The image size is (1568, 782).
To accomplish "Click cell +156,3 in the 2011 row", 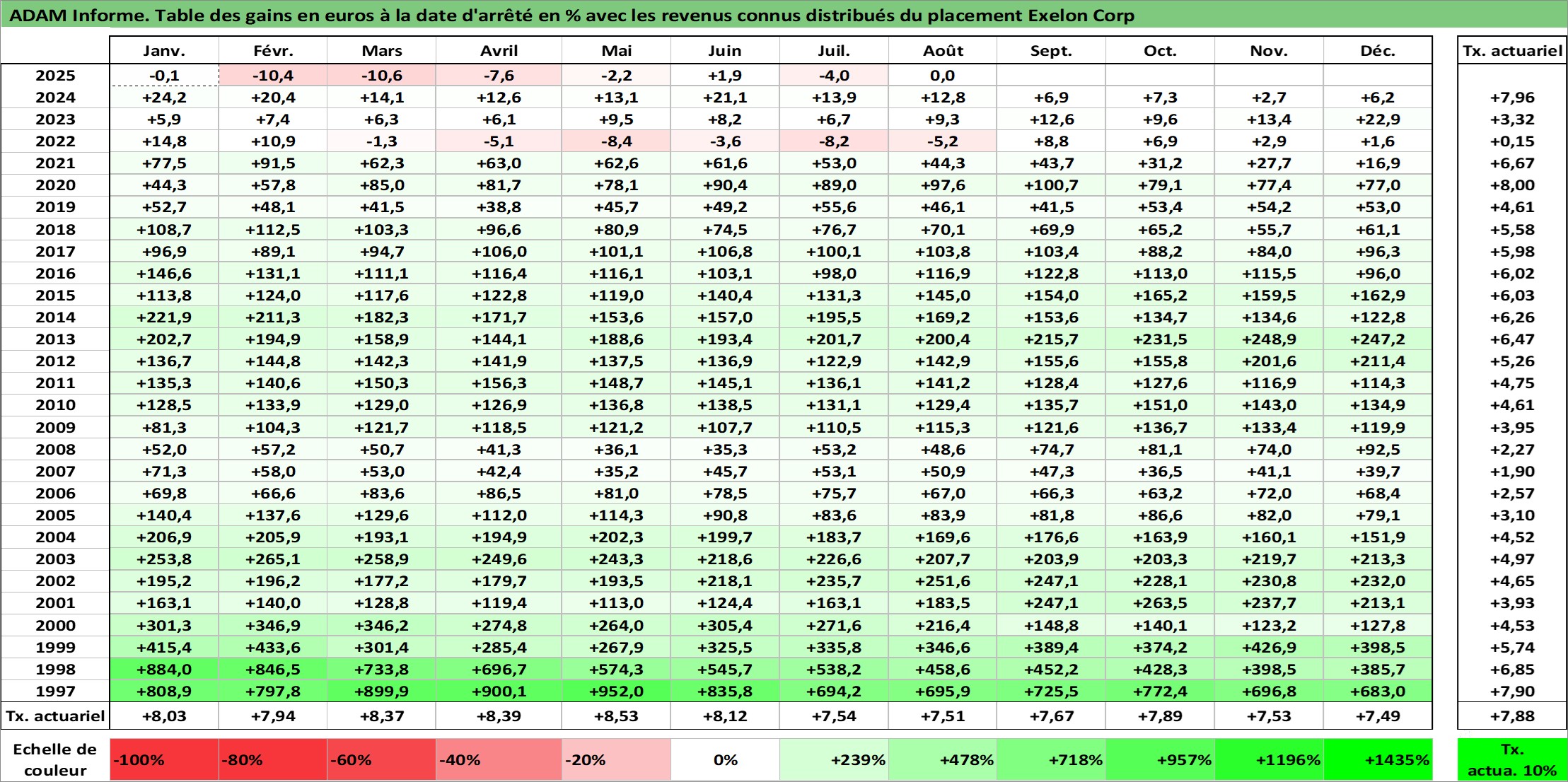I will point(499,383).
